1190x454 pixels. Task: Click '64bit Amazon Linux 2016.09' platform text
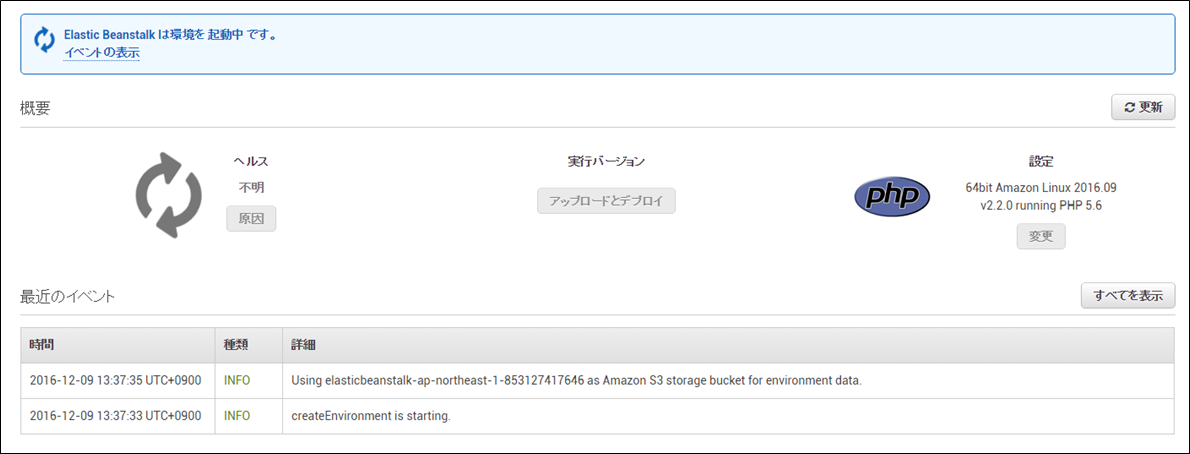pyautogui.click(x=1041, y=187)
